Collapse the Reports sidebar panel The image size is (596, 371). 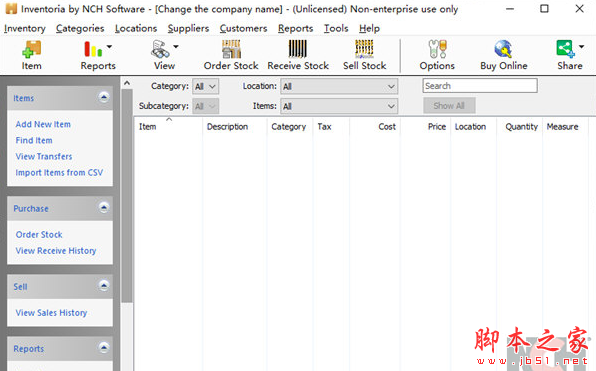click(104, 348)
